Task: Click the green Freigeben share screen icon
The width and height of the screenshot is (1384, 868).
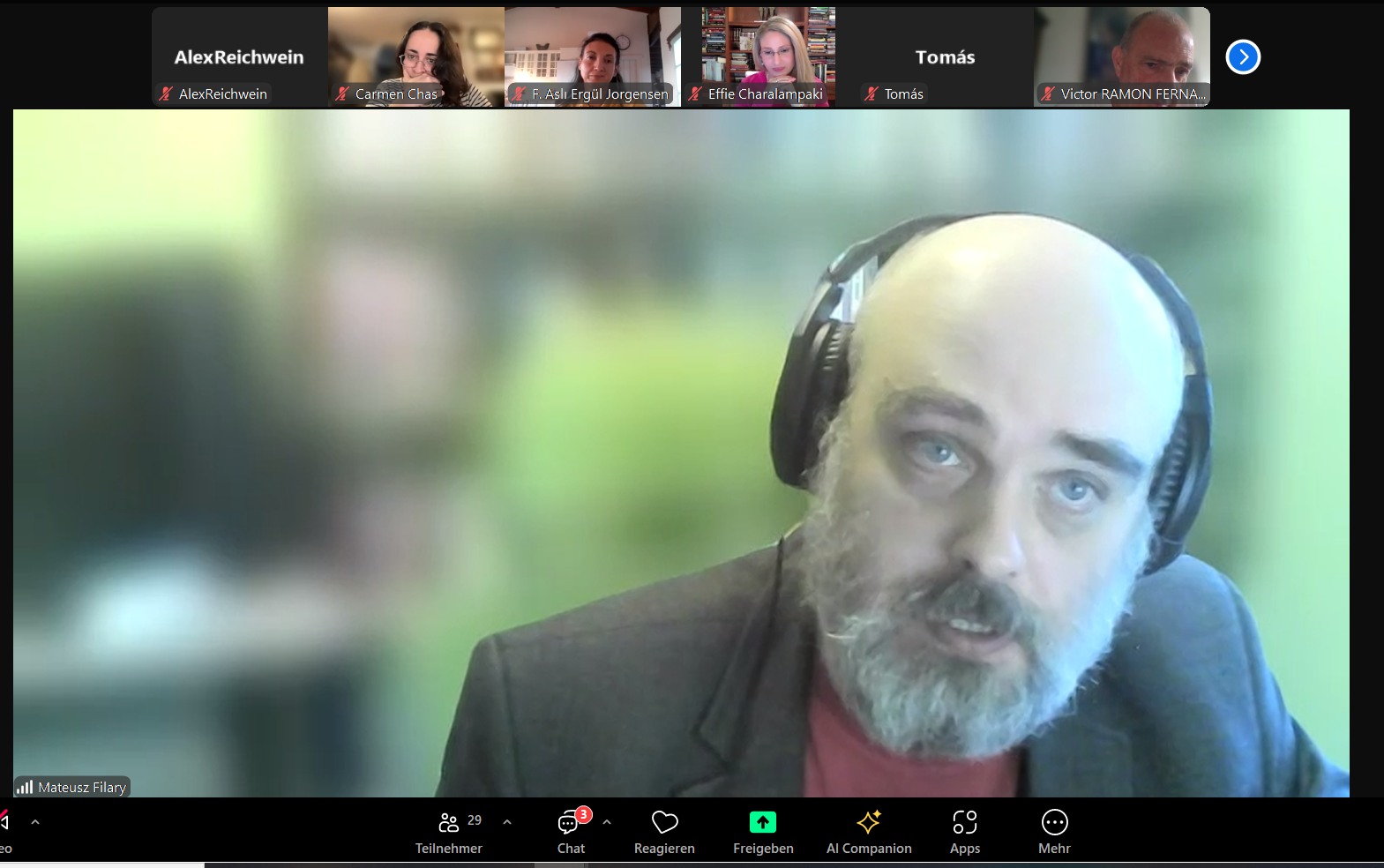Action: 763,823
